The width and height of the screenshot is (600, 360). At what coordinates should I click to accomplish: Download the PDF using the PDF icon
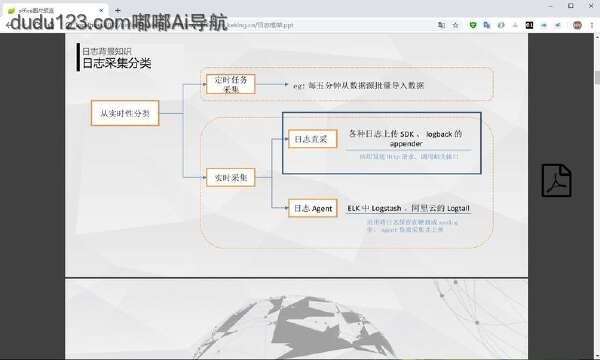557,180
